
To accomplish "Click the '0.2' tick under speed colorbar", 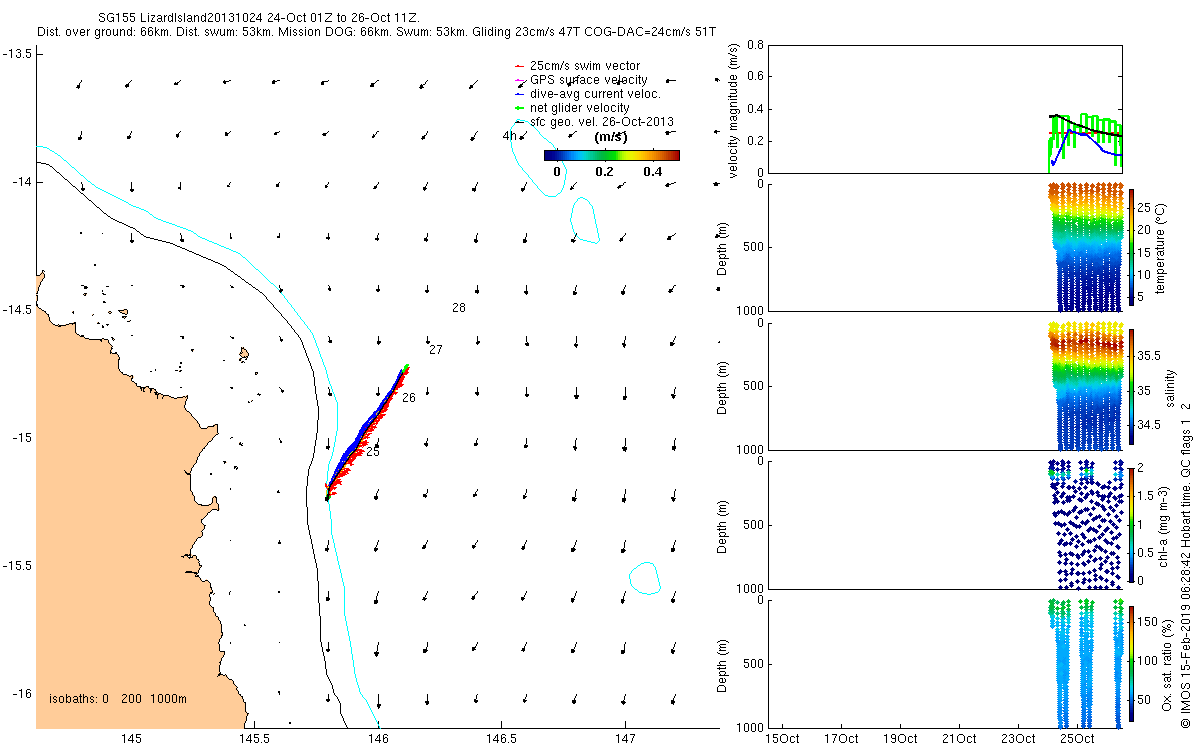I will pyautogui.click(x=604, y=171).
